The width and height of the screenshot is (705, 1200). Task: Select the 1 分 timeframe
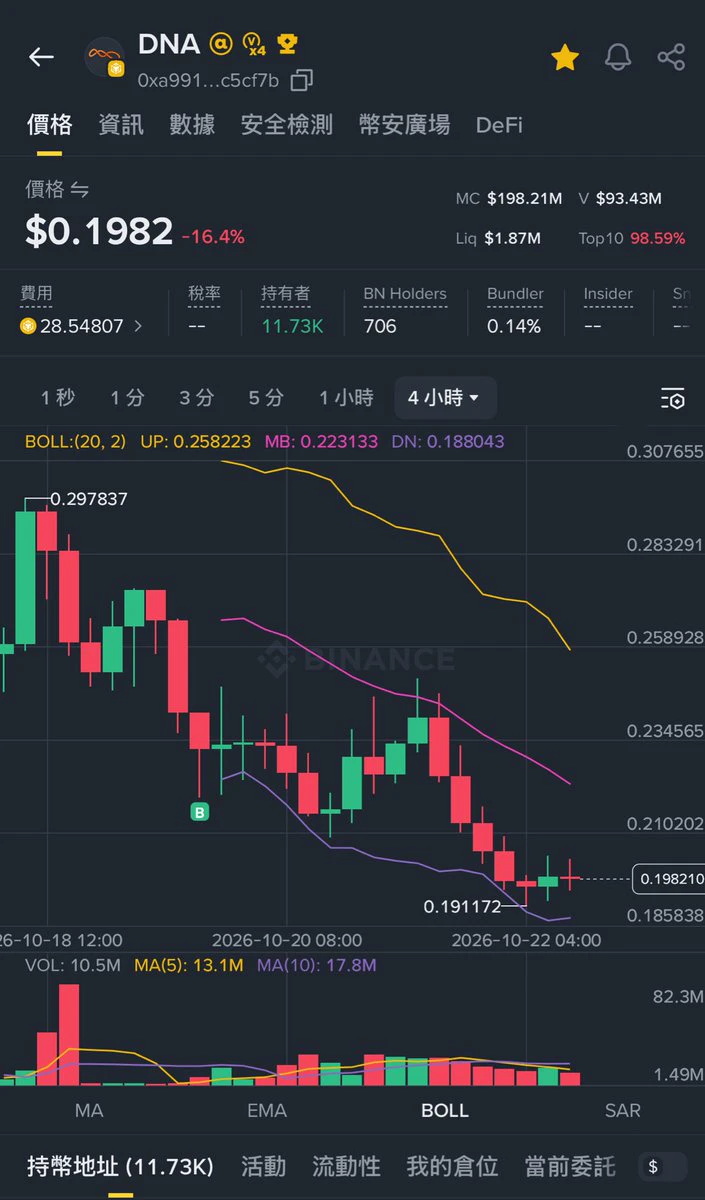[x=127, y=398]
